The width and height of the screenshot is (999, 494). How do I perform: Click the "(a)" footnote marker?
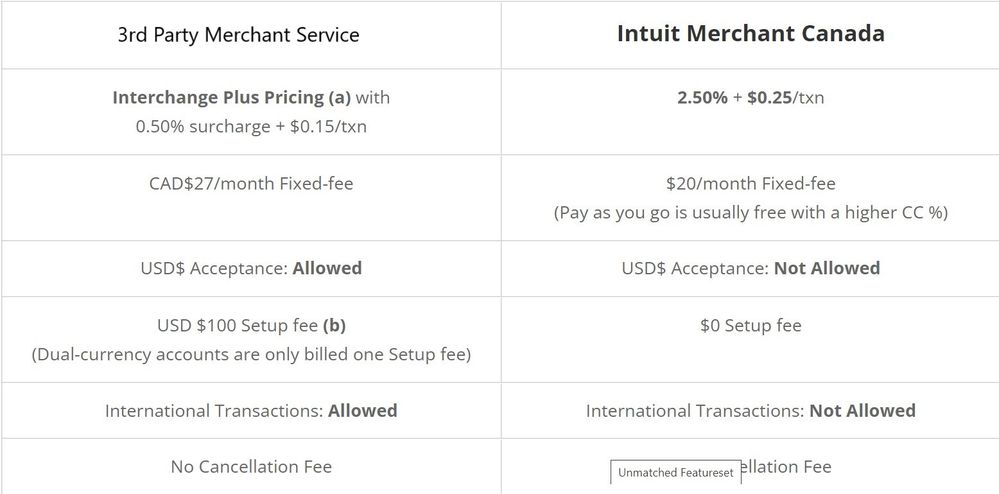pyautogui.click(x=339, y=98)
